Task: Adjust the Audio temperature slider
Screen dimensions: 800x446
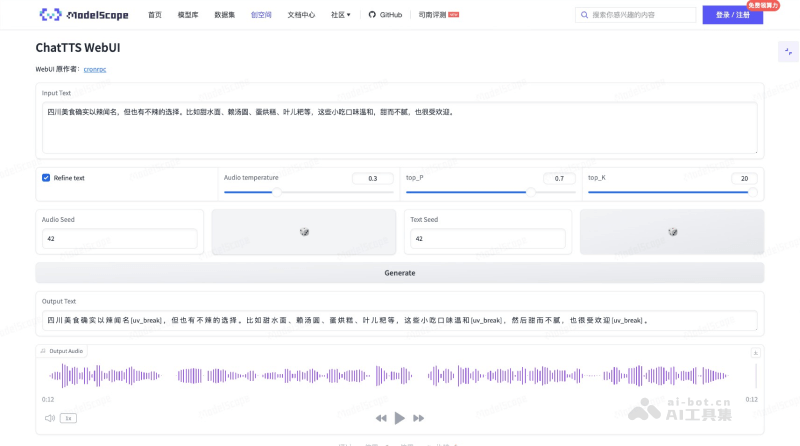Action: click(278, 191)
